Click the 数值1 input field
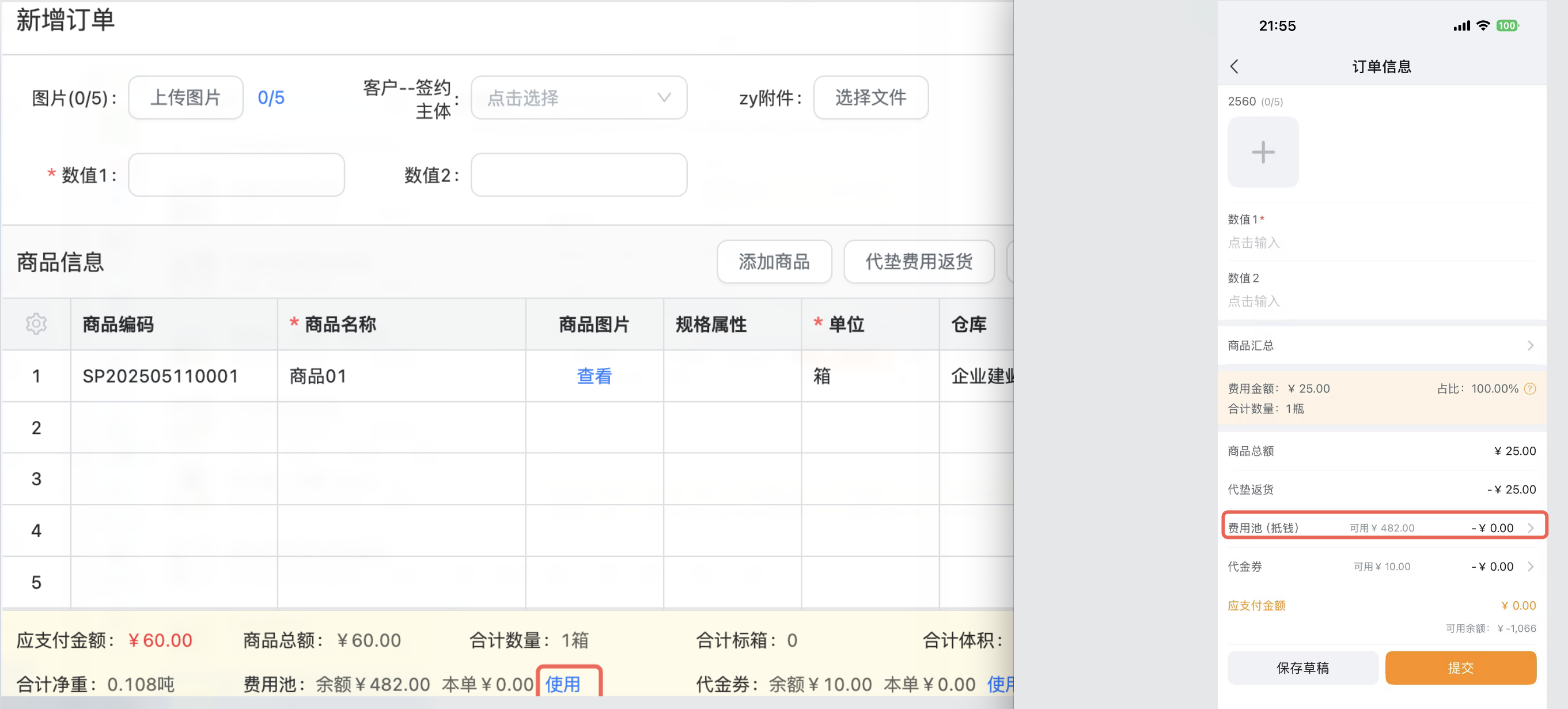Image resolution: width=1568 pixels, height=709 pixels. point(236,175)
